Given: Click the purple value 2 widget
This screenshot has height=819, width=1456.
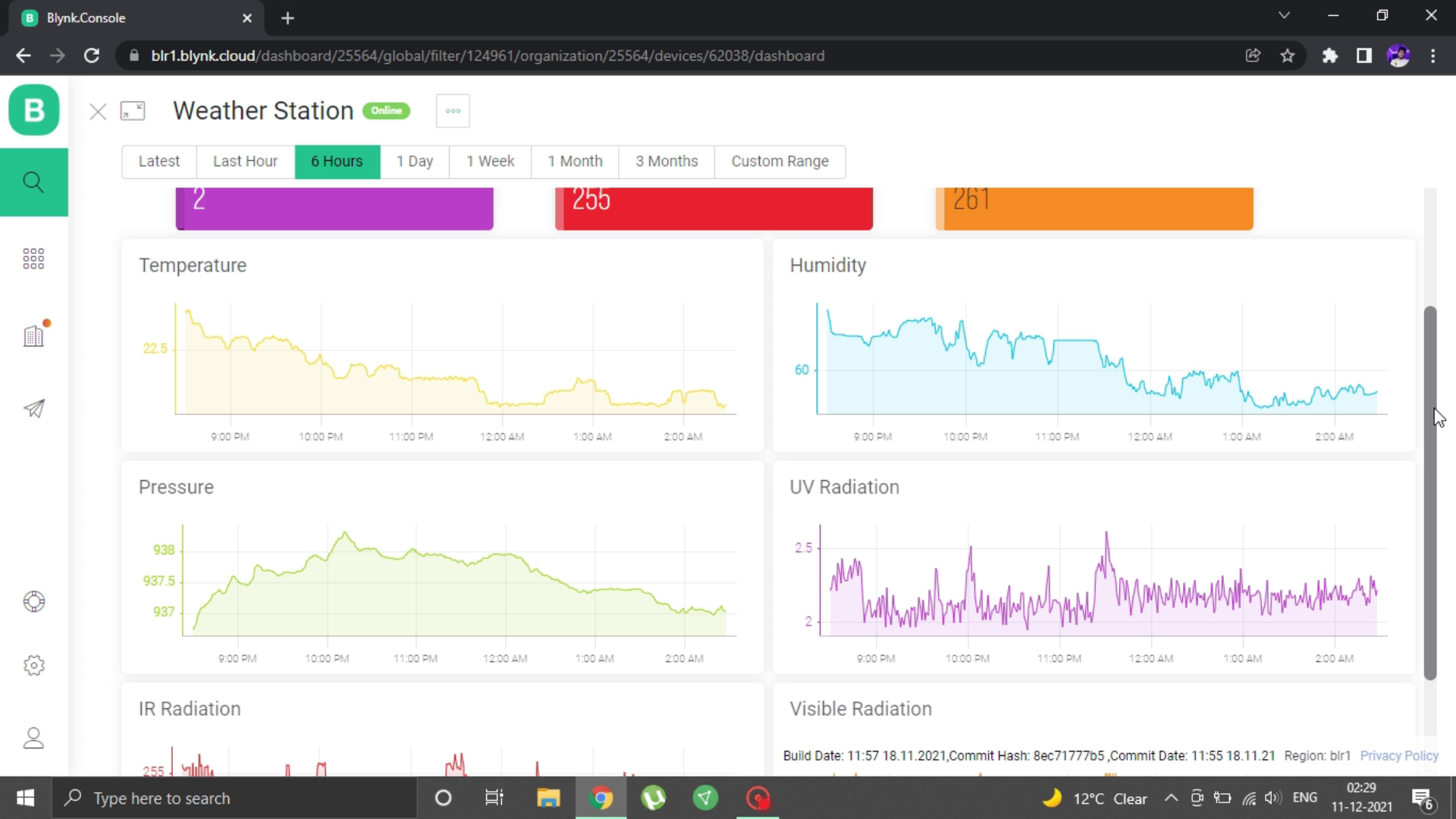Looking at the screenshot, I should click(334, 207).
